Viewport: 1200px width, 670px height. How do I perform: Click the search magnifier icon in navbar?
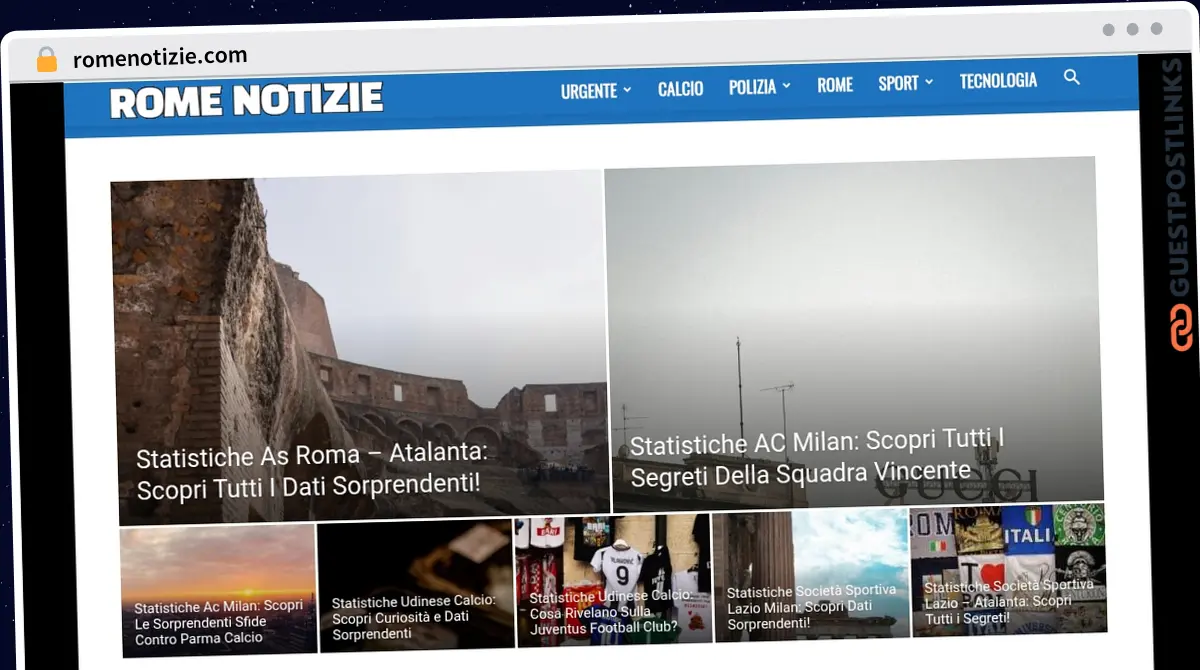(x=1071, y=77)
